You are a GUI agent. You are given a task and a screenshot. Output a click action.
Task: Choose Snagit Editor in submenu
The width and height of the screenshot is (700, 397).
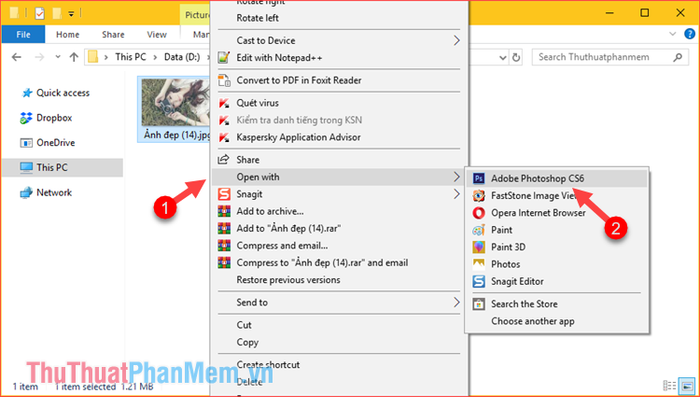coord(557,282)
